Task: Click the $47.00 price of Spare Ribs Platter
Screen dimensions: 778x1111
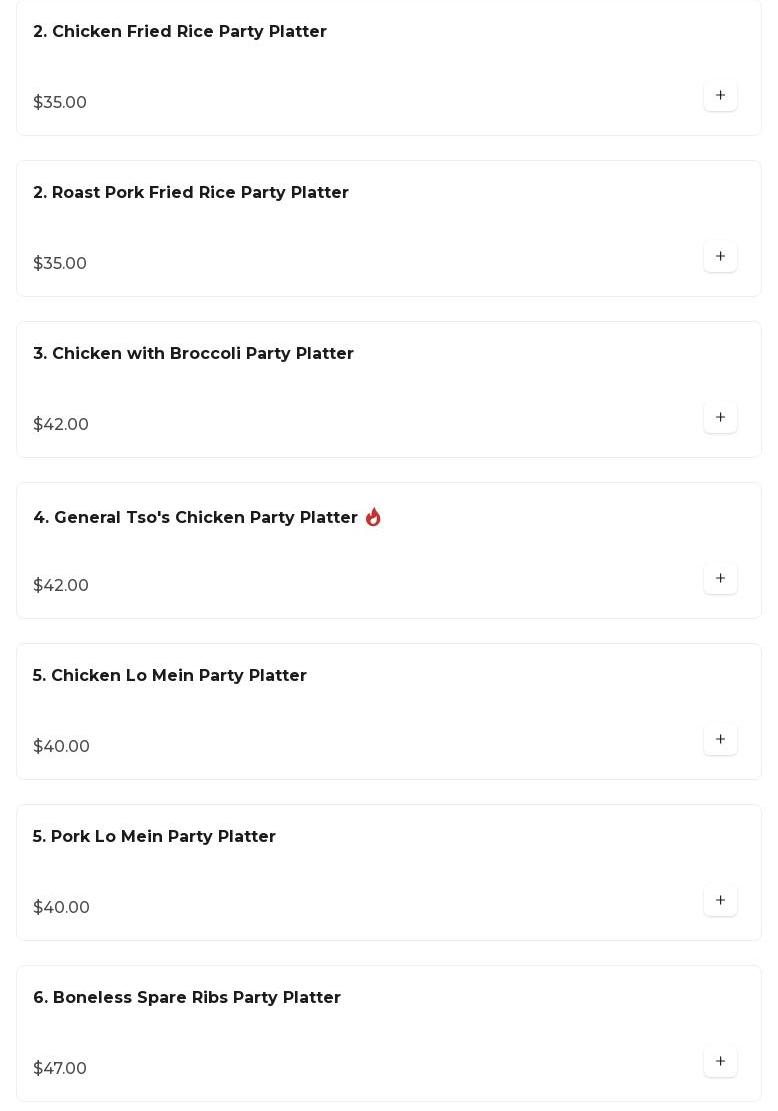Action: pyautogui.click(x=60, y=1069)
